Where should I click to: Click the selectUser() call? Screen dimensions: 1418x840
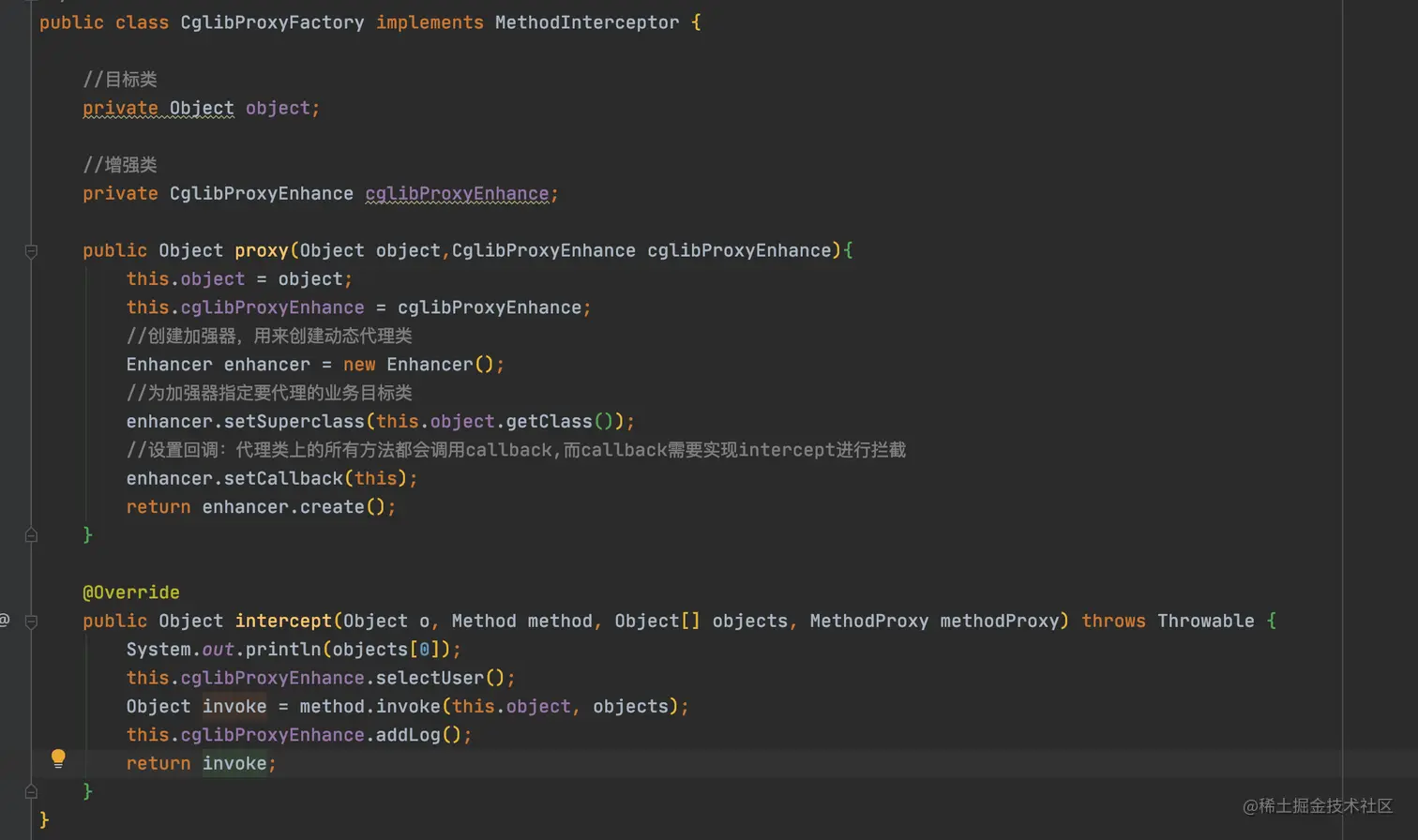coord(441,678)
